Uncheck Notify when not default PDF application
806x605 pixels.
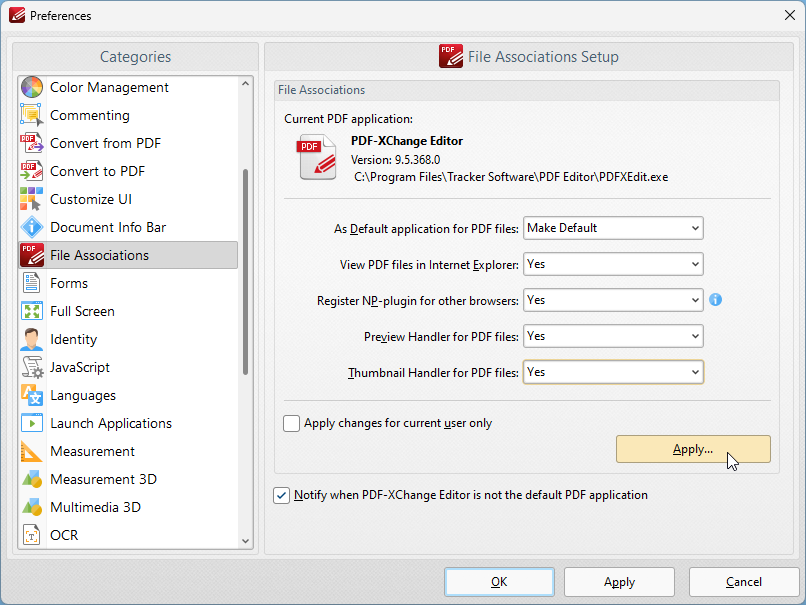coord(281,496)
